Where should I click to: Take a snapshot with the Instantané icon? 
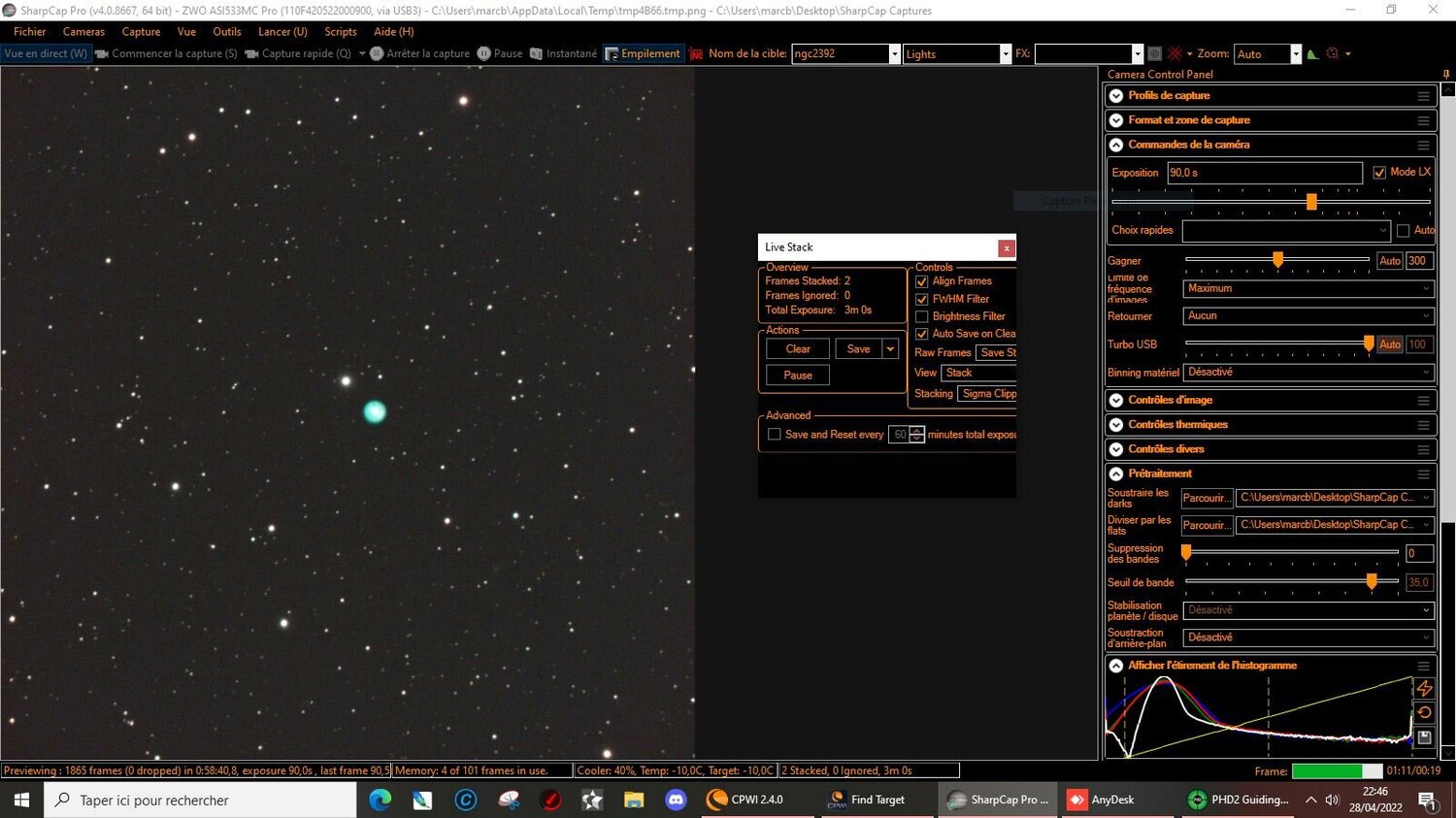tap(537, 53)
